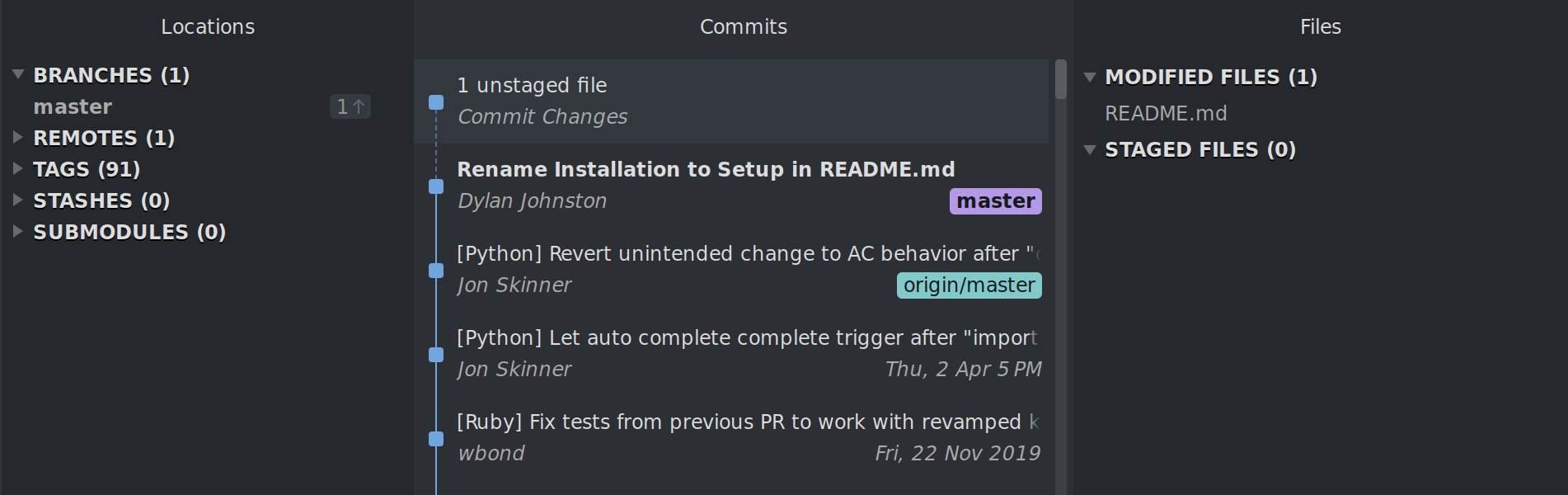Select the master branch in Locations
Image resolution: width=1568 pixels, height=495 pixels.
[x=73, y=107]
